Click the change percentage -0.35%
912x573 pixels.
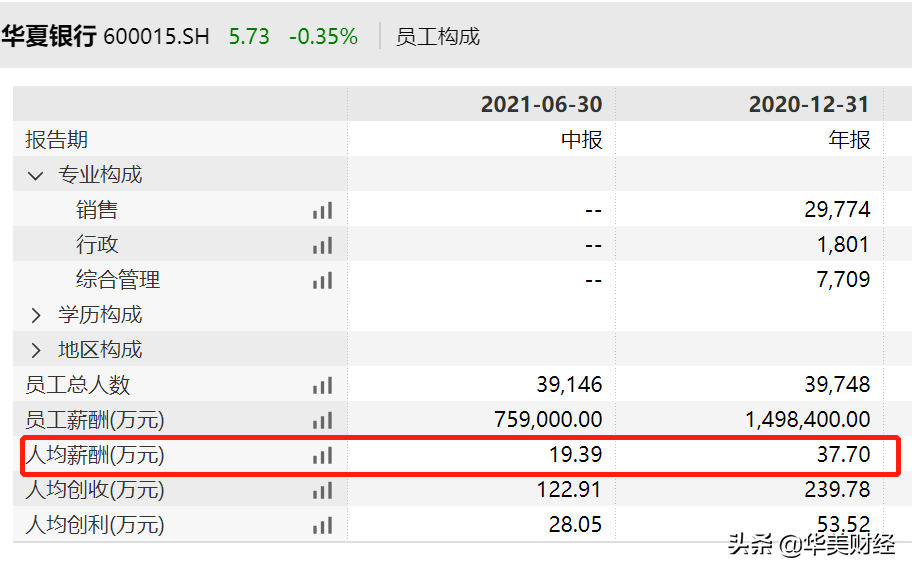click(x=323, y=37)
